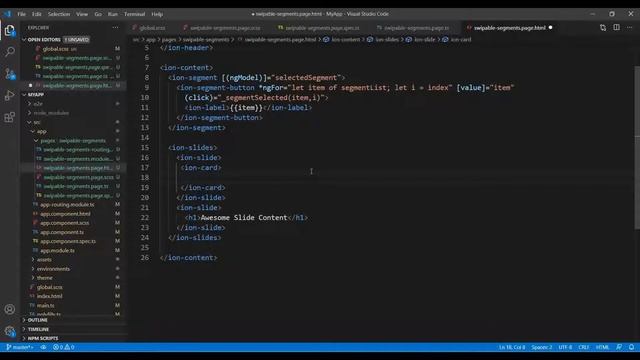Open the View menu
This screenshot has width=640, height=360.
click(82, 14)
